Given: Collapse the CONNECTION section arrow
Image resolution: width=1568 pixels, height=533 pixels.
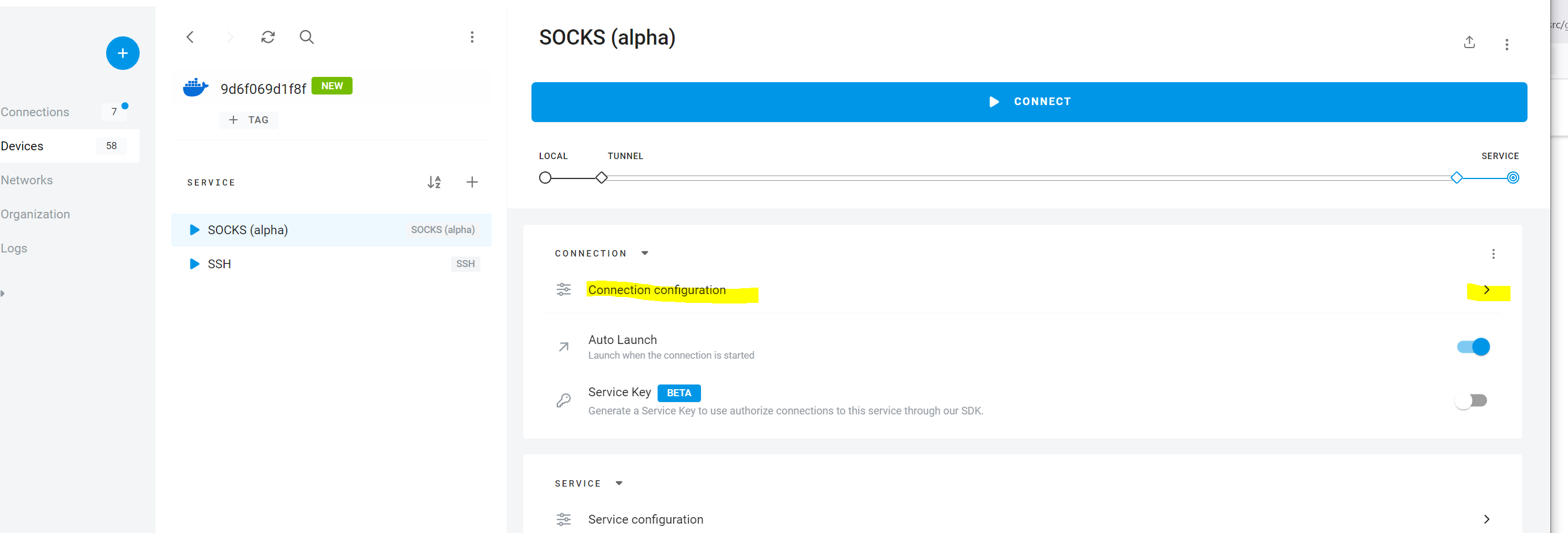Looking at the screenshot, I should [x=645, y=254].
